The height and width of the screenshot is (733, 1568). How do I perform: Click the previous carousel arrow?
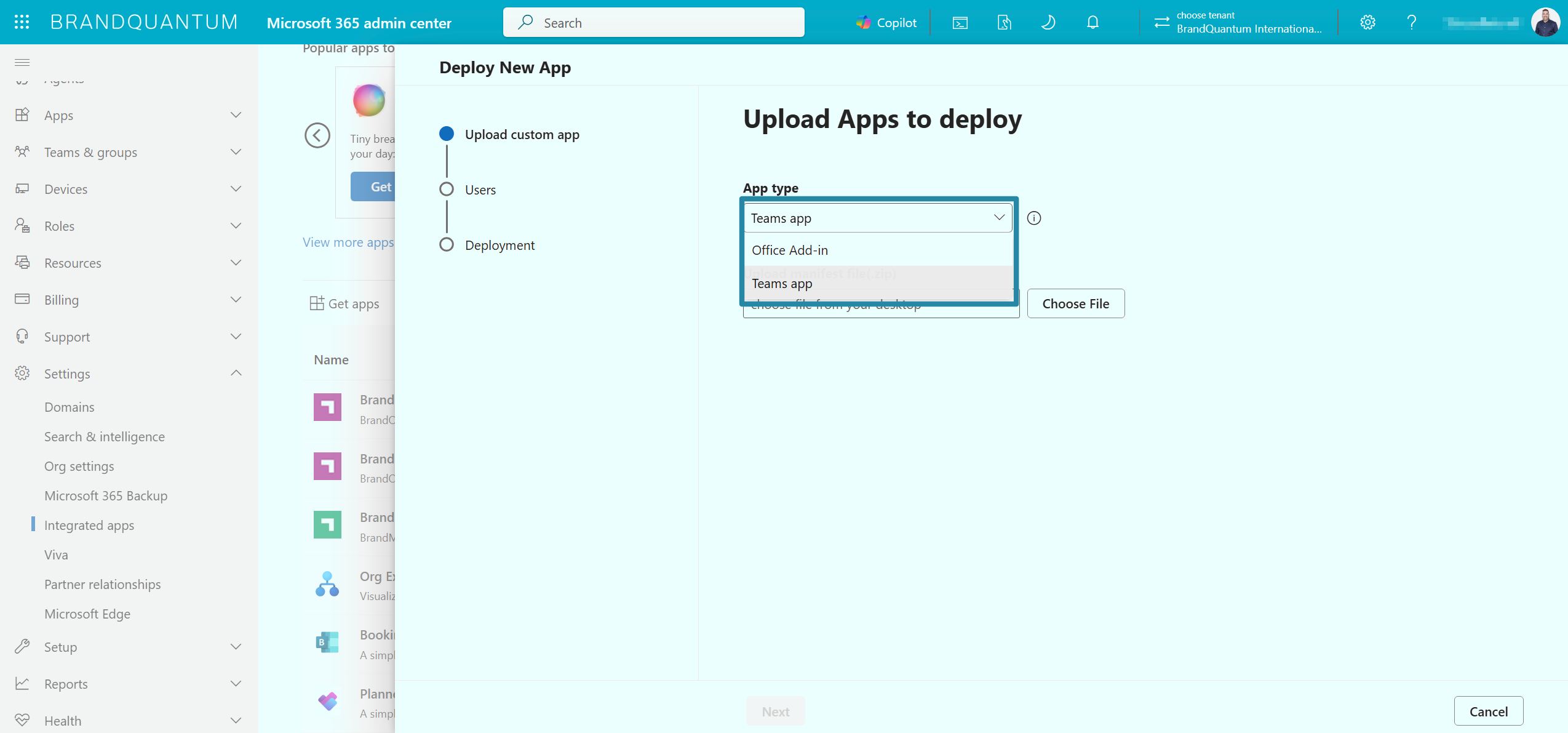coord(317,135)
